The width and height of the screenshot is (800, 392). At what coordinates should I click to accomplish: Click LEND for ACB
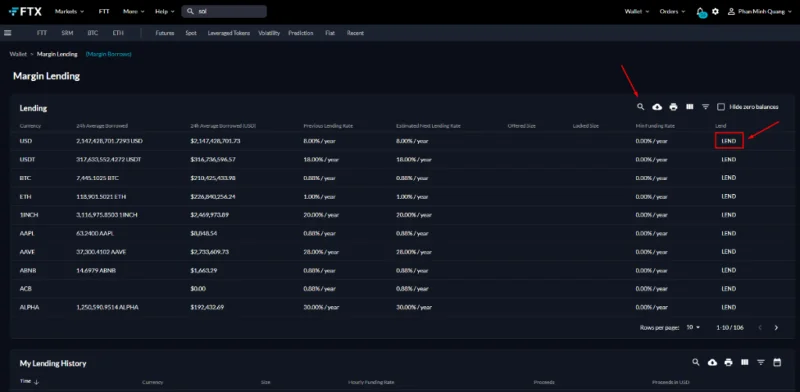(x=729, y=288)
